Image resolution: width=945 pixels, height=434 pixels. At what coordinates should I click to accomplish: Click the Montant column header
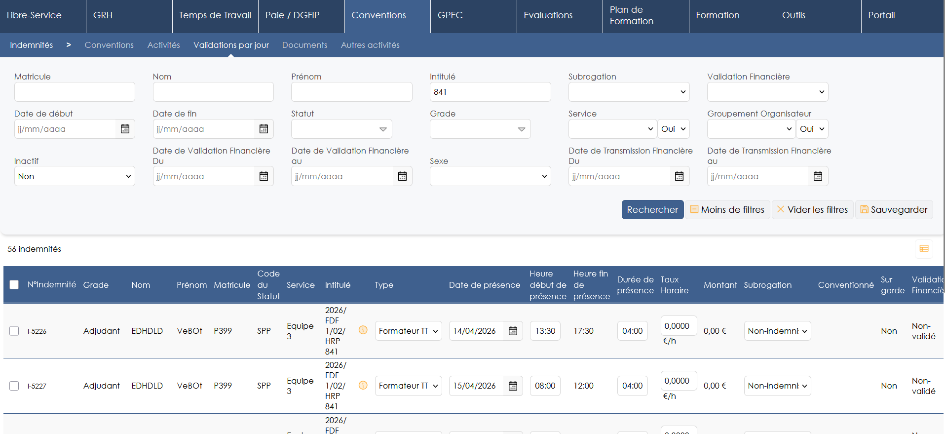pyautogui.click(x=720, y=285)
